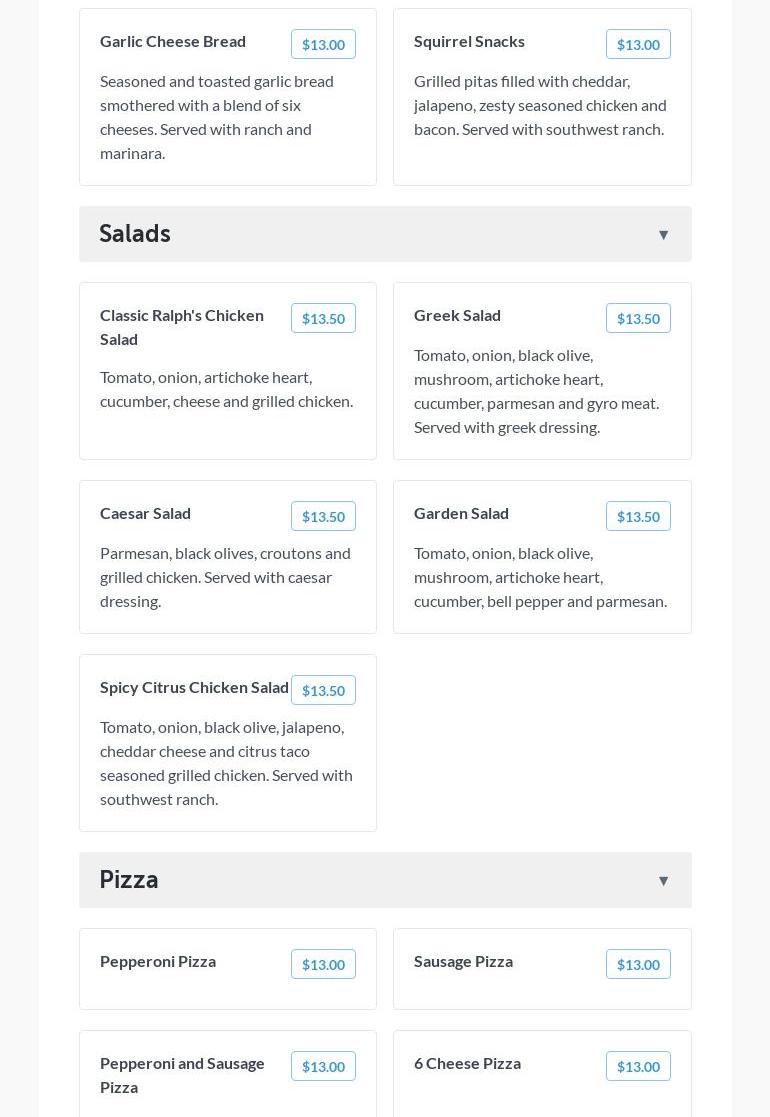770x1117 pixels.
Task: Select the Garden Salad description text
Action: tap(540, 577)
